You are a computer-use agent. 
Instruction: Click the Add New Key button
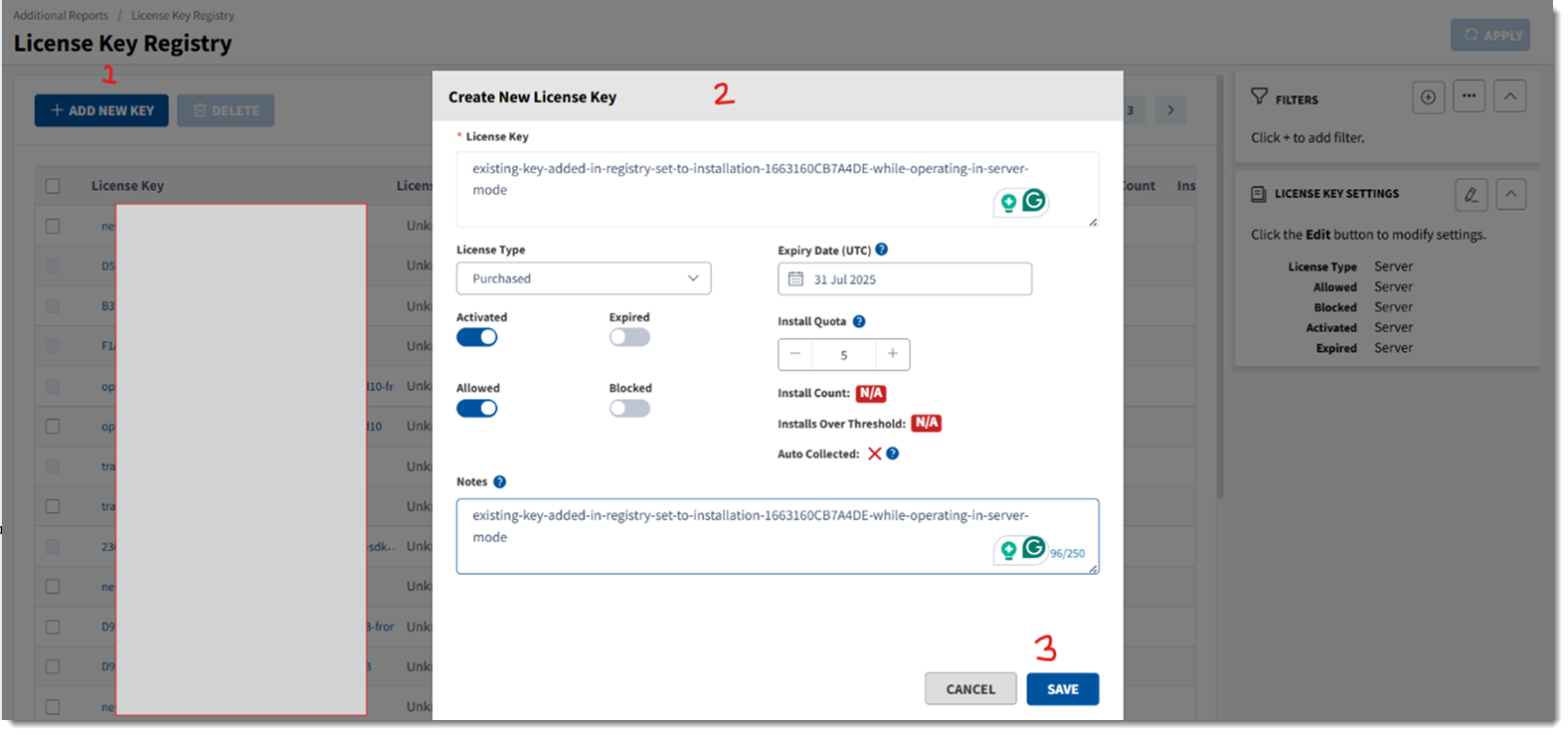pyautogui.click(x=101, y=110)
